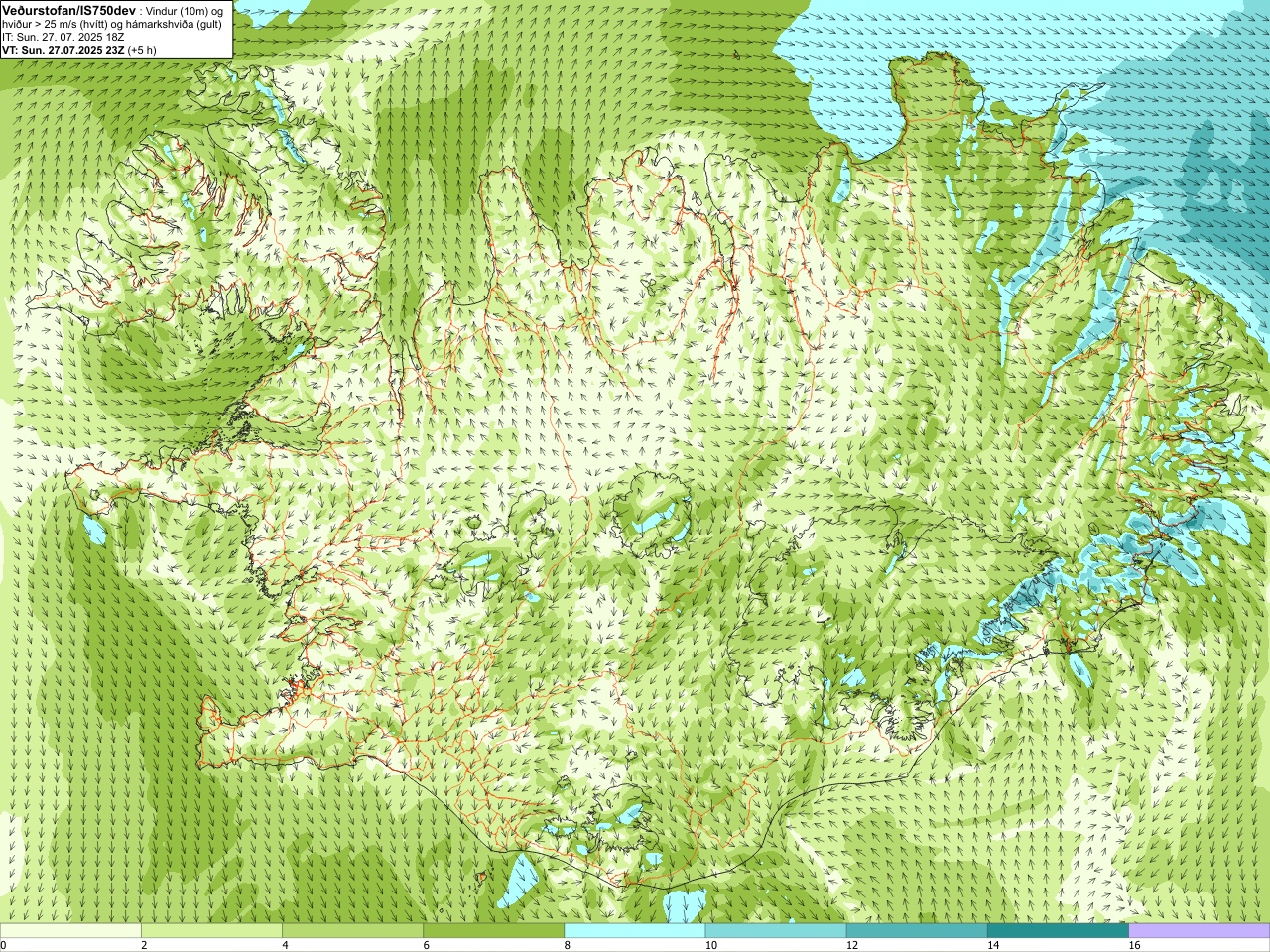Click the Veðurstofan/IS750dev title text
Viewport: 1270px width, 952px height.
[x=69, y=9]
